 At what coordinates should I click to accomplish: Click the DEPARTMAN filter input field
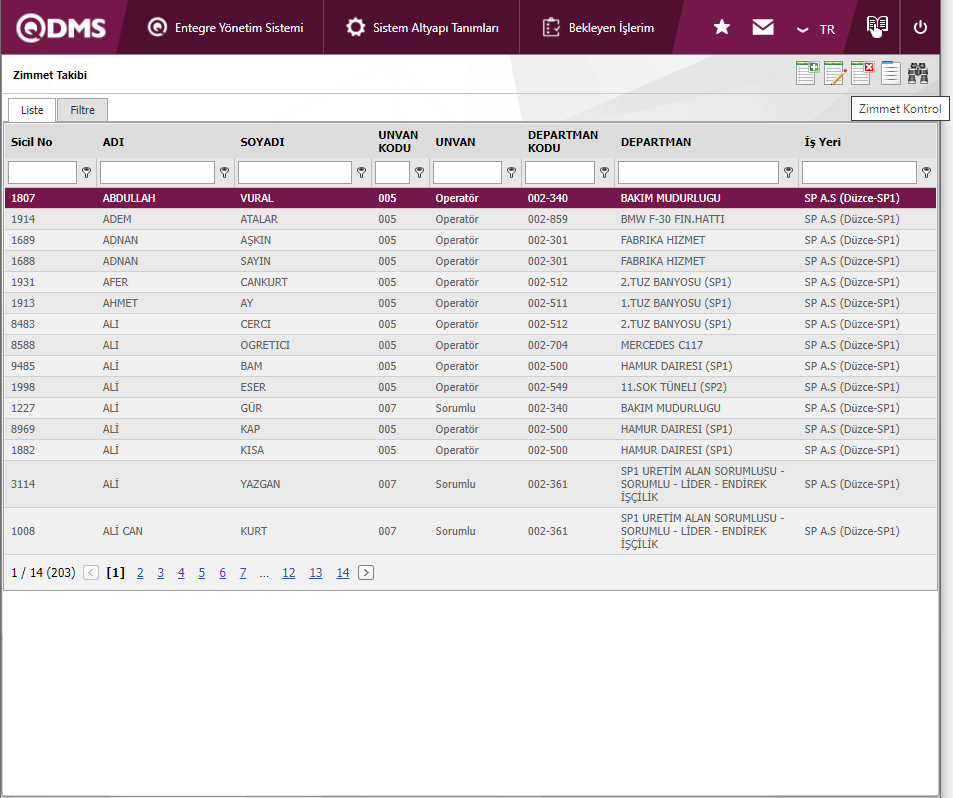[698, 173]
